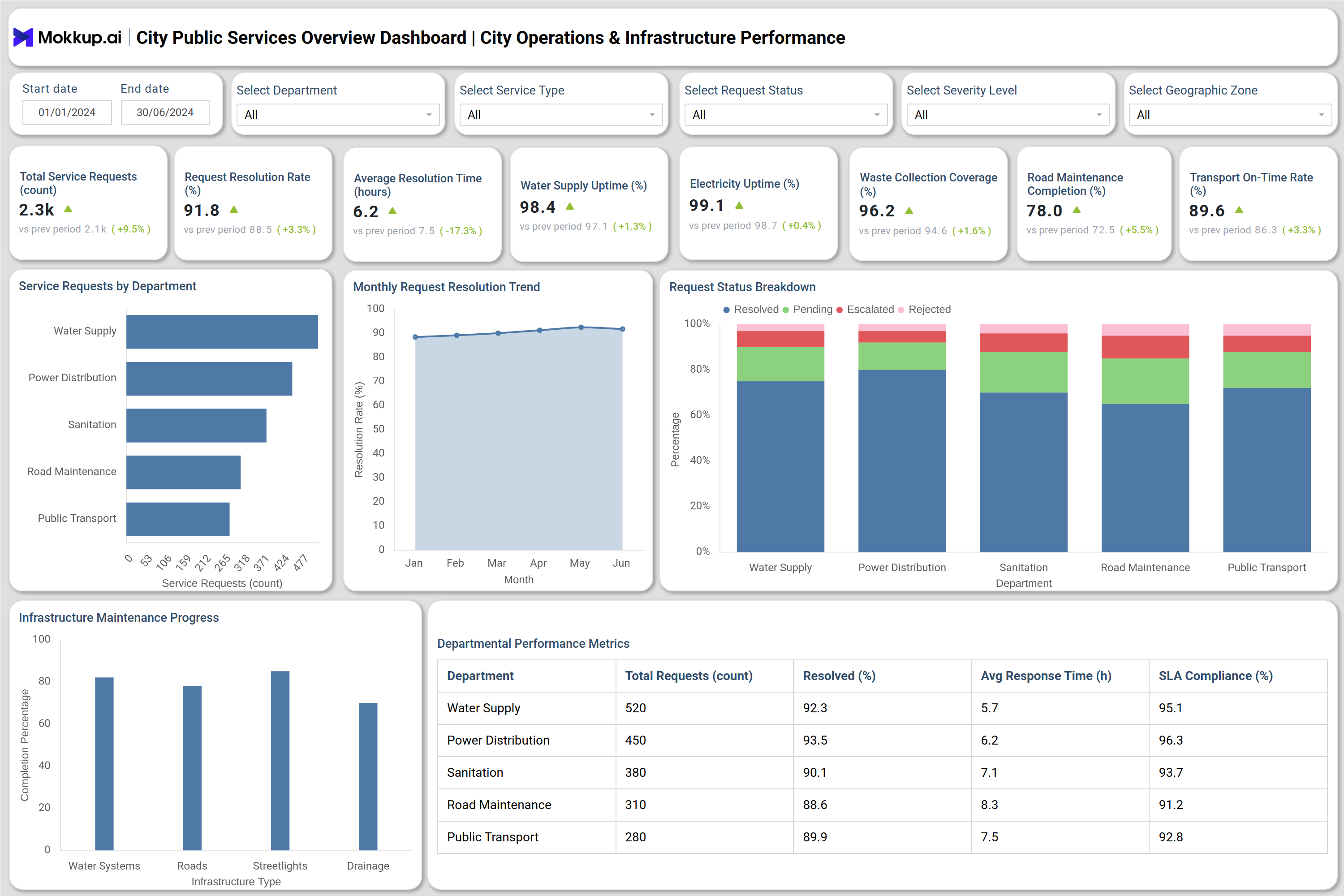Toggle the Resolved legend entry
The image size is (1344, 896).
pos(750,310)
